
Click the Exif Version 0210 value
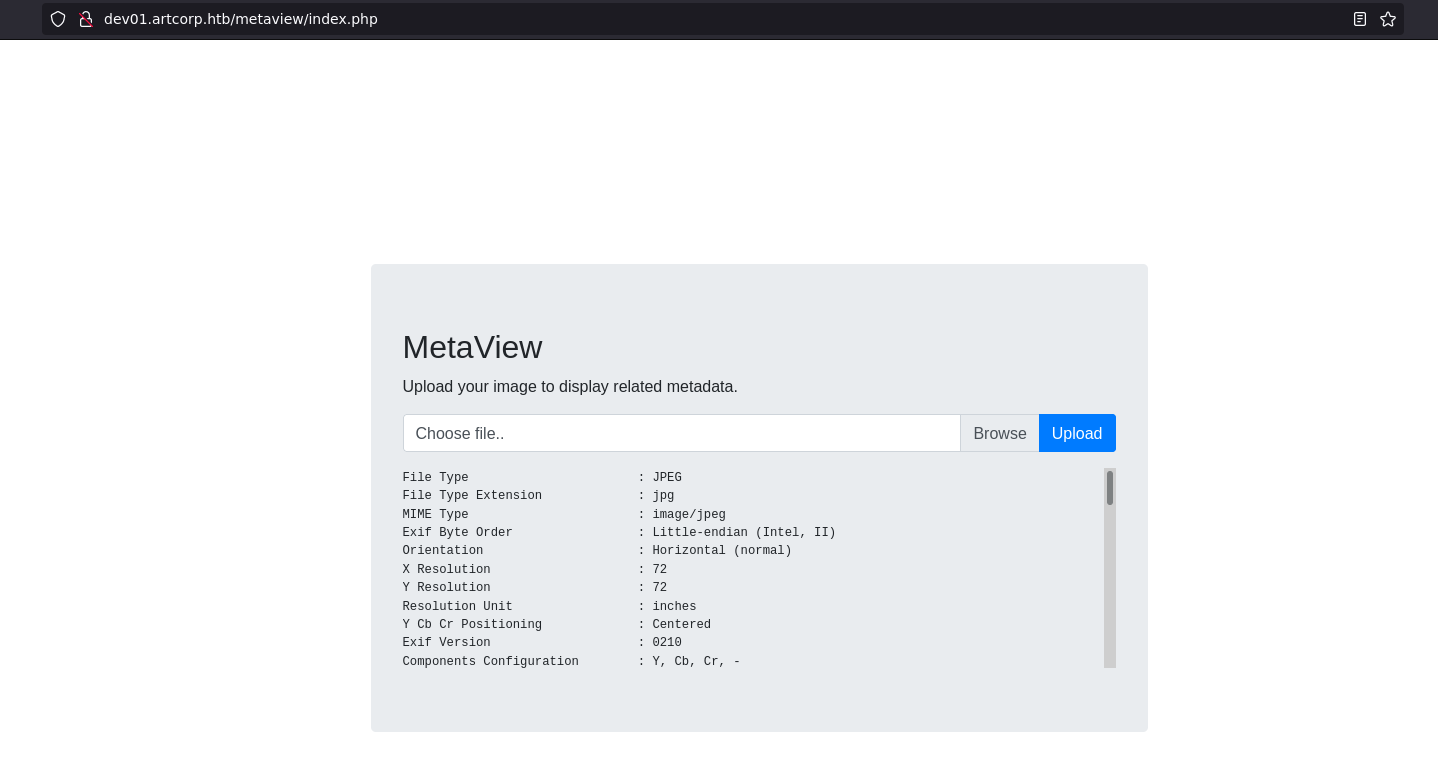pyautogui.click(x=666, y=643)
